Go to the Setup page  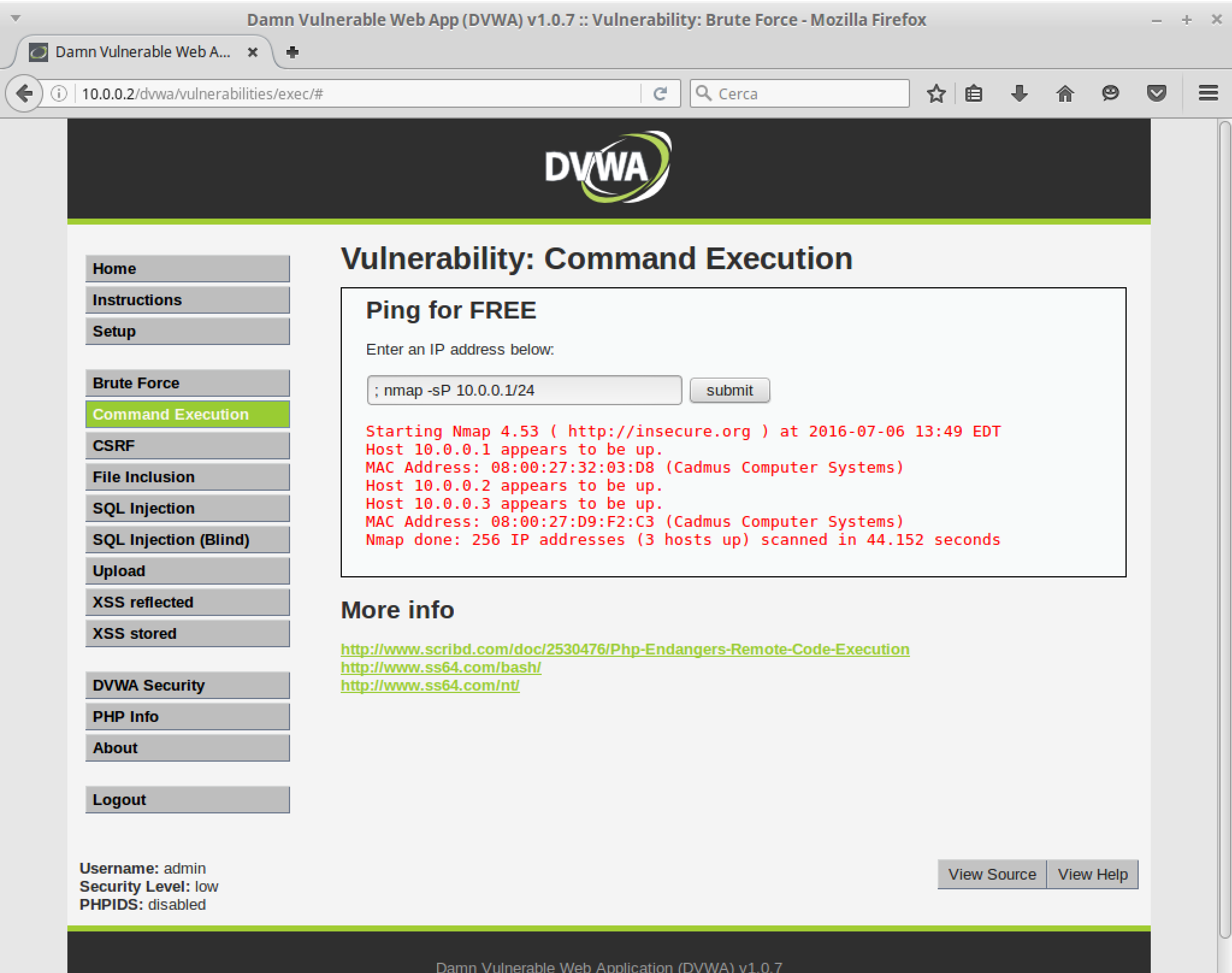pyautogui.click(x=188, y=331)
